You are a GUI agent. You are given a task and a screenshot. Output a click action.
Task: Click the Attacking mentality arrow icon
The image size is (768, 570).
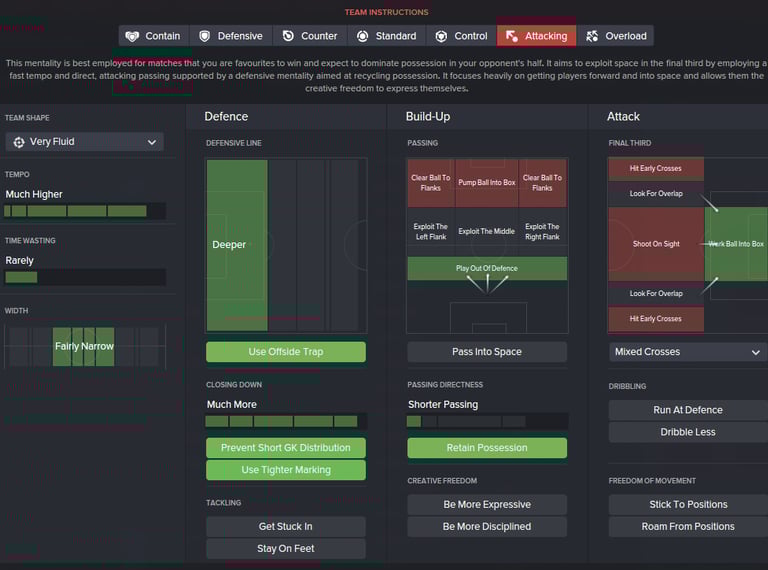click(x=511, y=36)
